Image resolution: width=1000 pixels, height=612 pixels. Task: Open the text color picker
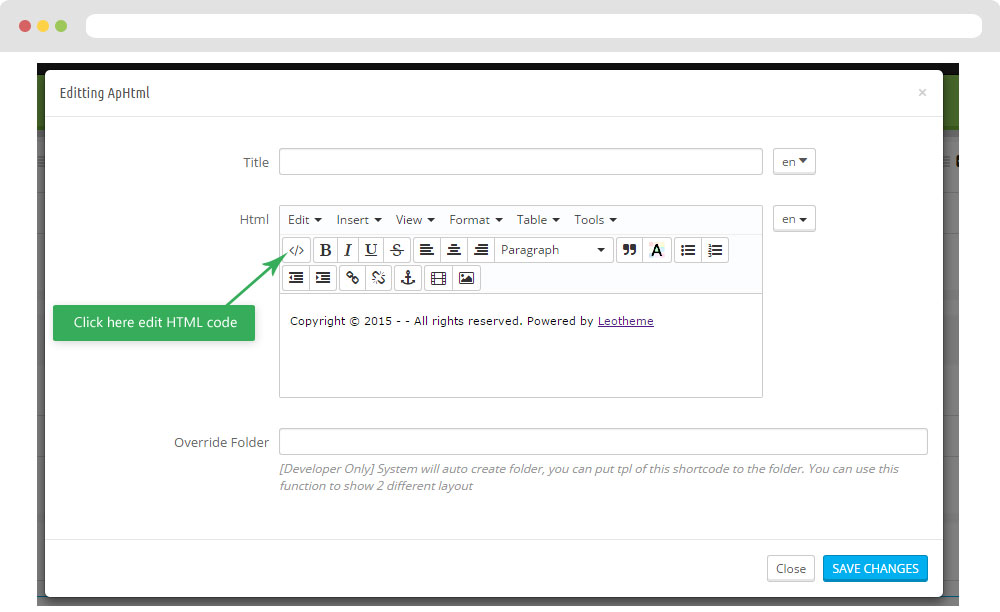(656, 250)
